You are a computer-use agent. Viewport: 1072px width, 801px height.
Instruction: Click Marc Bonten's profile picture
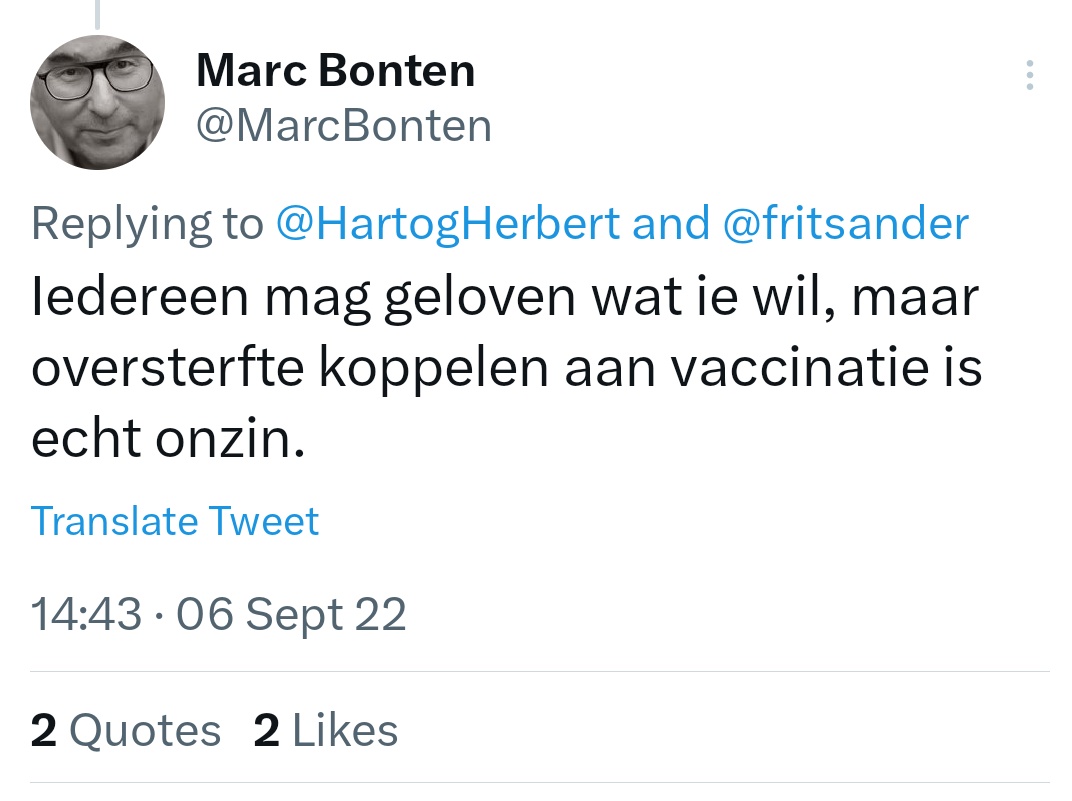click(x=98, y=102)
